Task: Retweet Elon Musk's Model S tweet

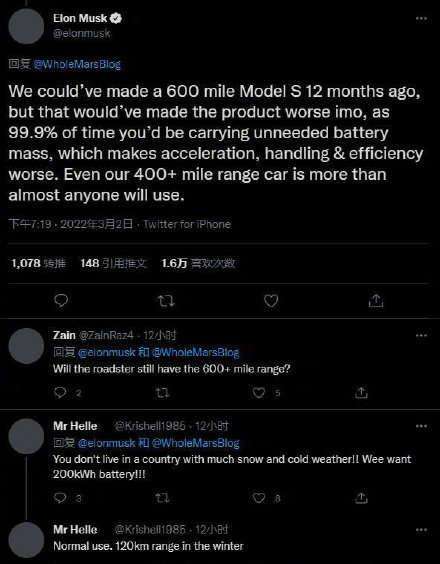Action: click(167, 301)
